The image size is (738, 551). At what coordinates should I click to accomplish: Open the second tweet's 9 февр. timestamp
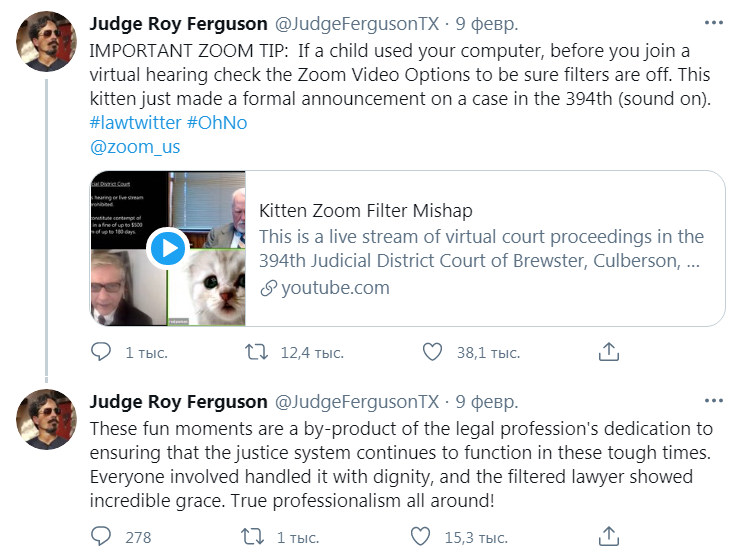(x=487, y=402)
